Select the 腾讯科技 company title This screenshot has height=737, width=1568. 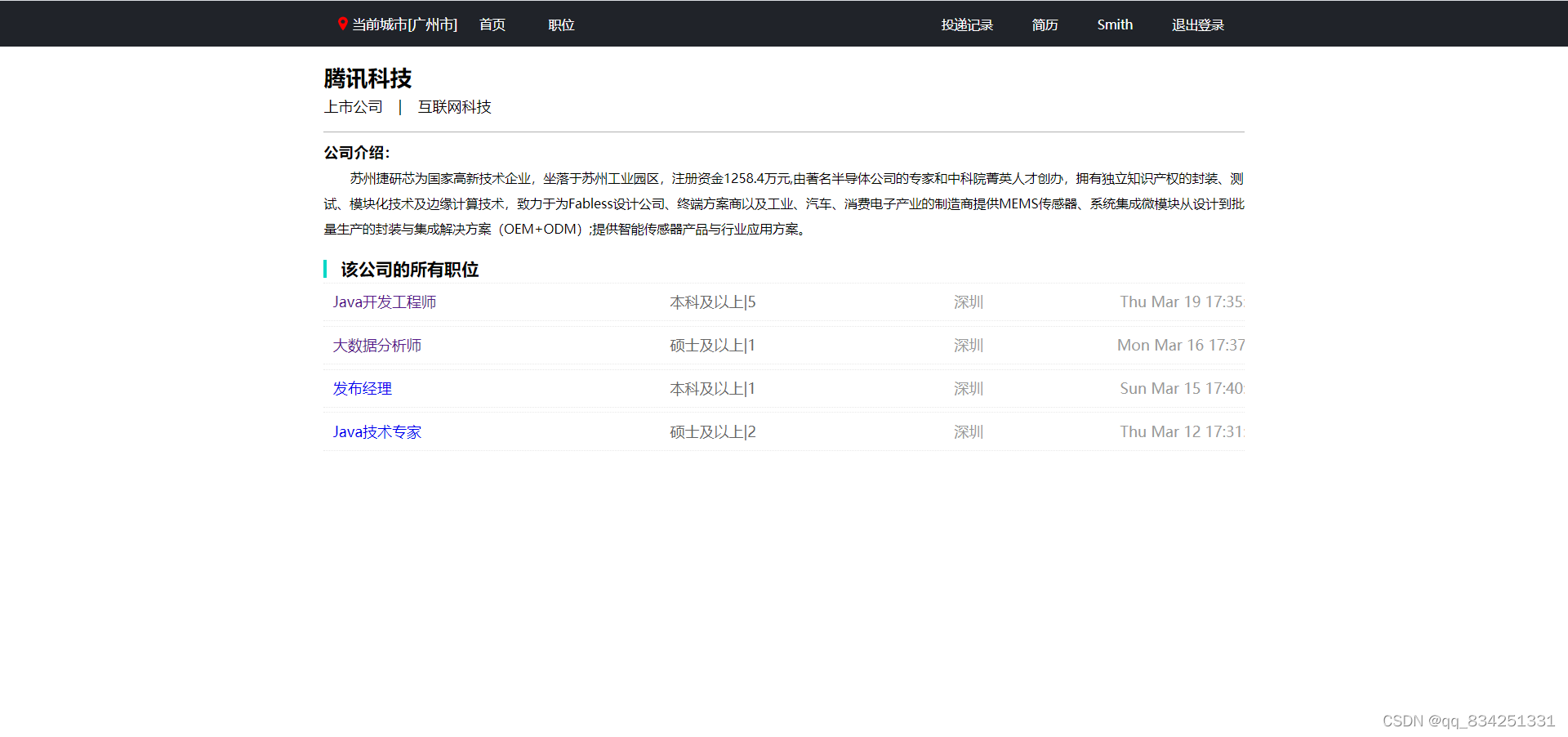pyautogui.click(x=367, y=78)
